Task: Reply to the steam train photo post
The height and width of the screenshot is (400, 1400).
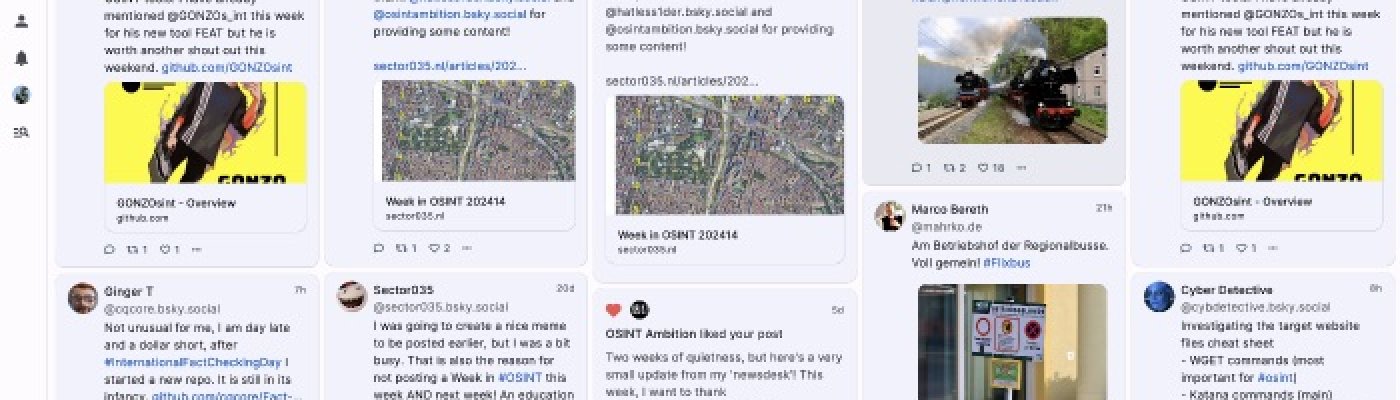Action: click(x=921, y=168)
